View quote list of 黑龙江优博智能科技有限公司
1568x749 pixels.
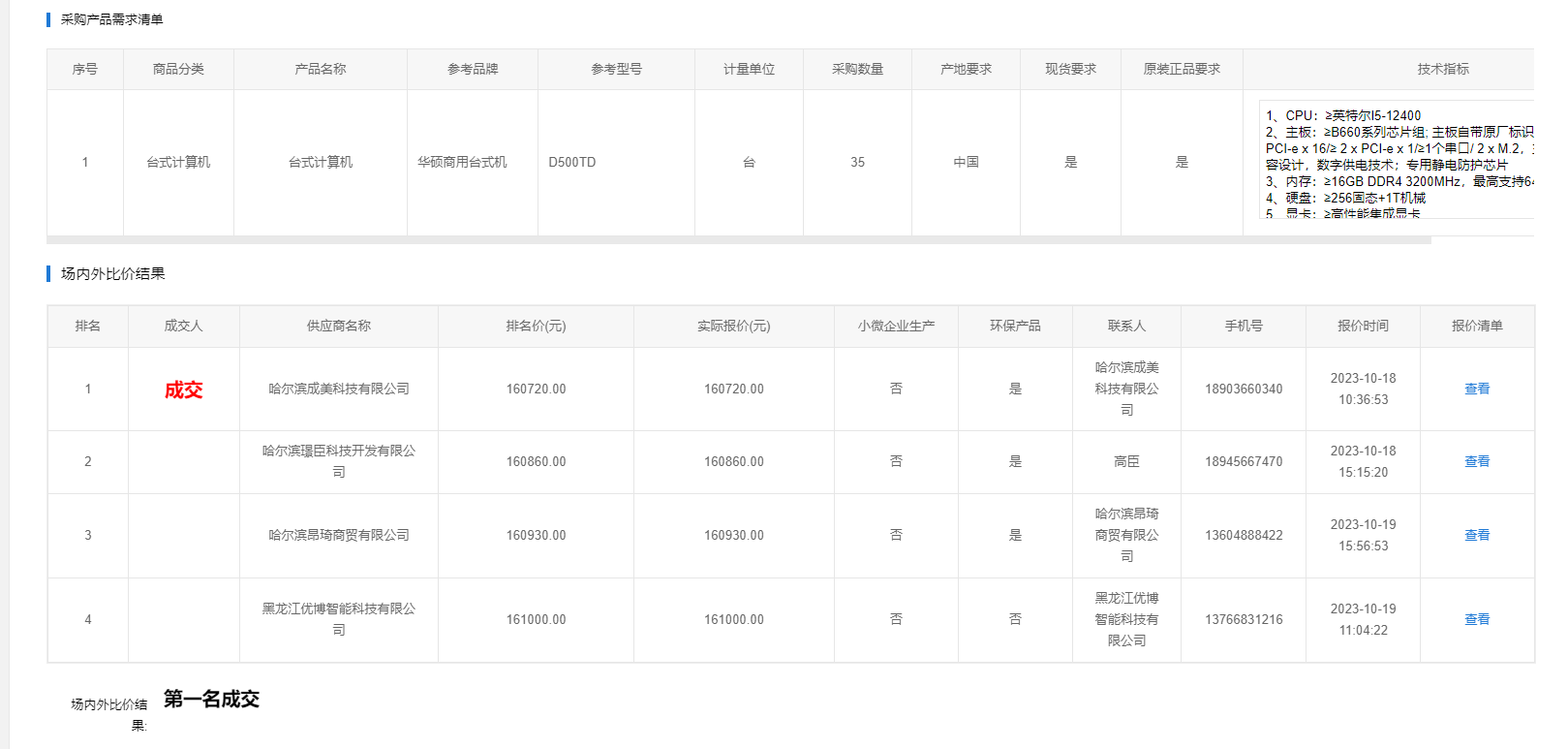coord(1476,619)
